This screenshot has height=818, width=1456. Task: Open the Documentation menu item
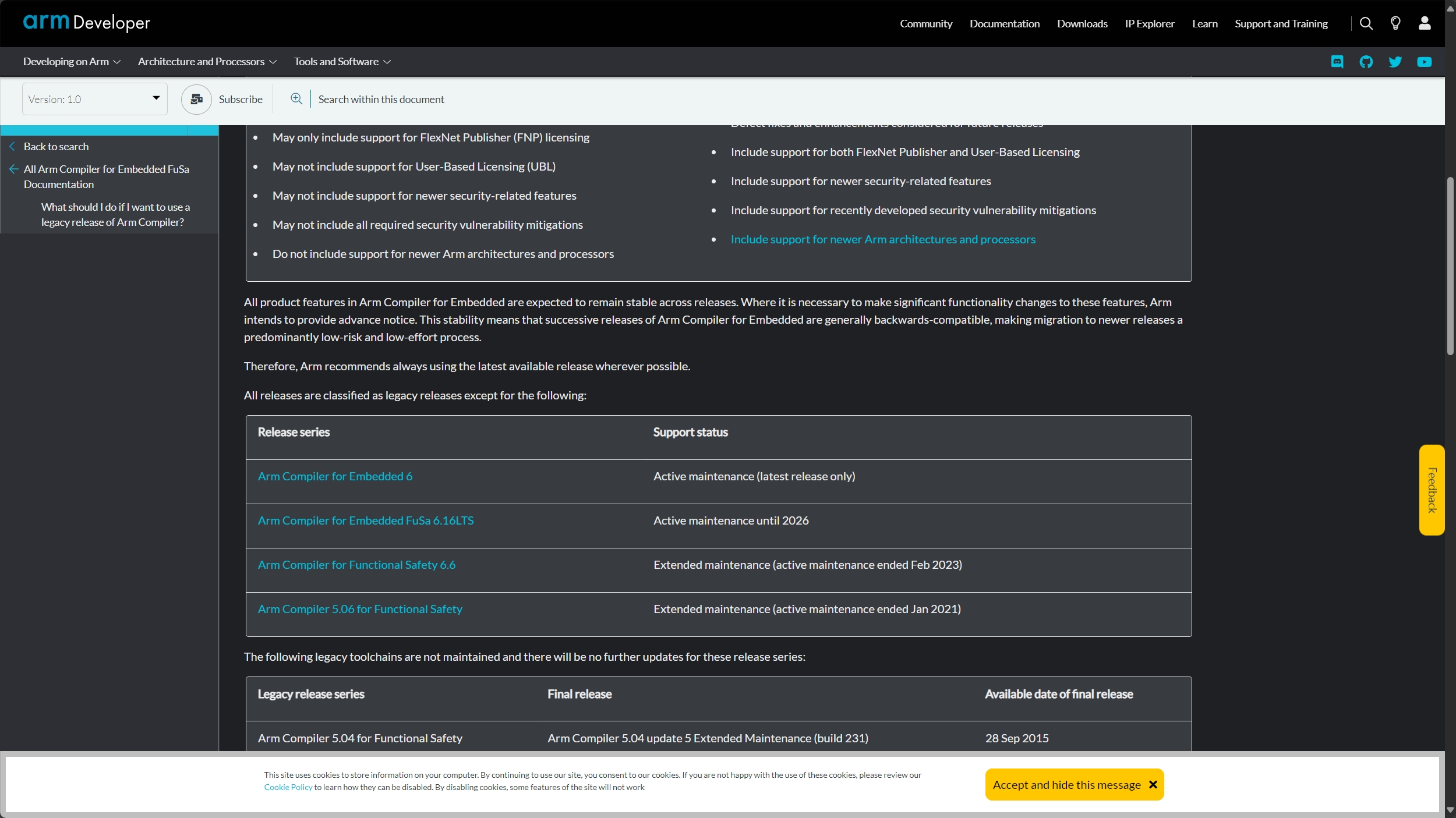click(x=1004, y=24)
